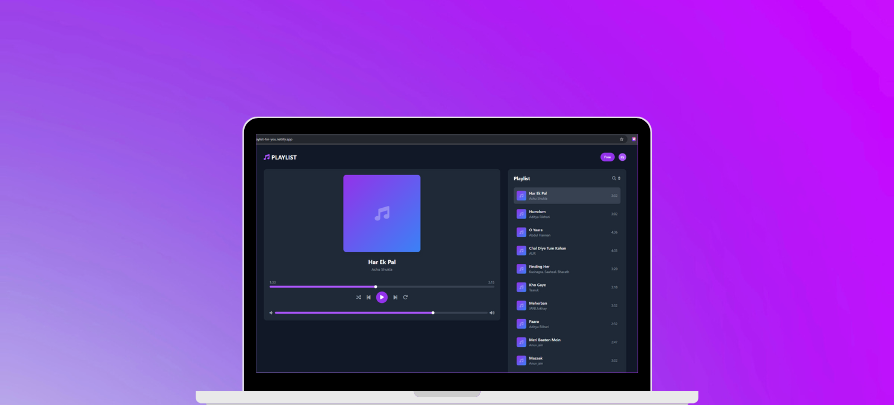Open the playlist search icon
Viewport: 894px width, 405px height.
point(613,178)
